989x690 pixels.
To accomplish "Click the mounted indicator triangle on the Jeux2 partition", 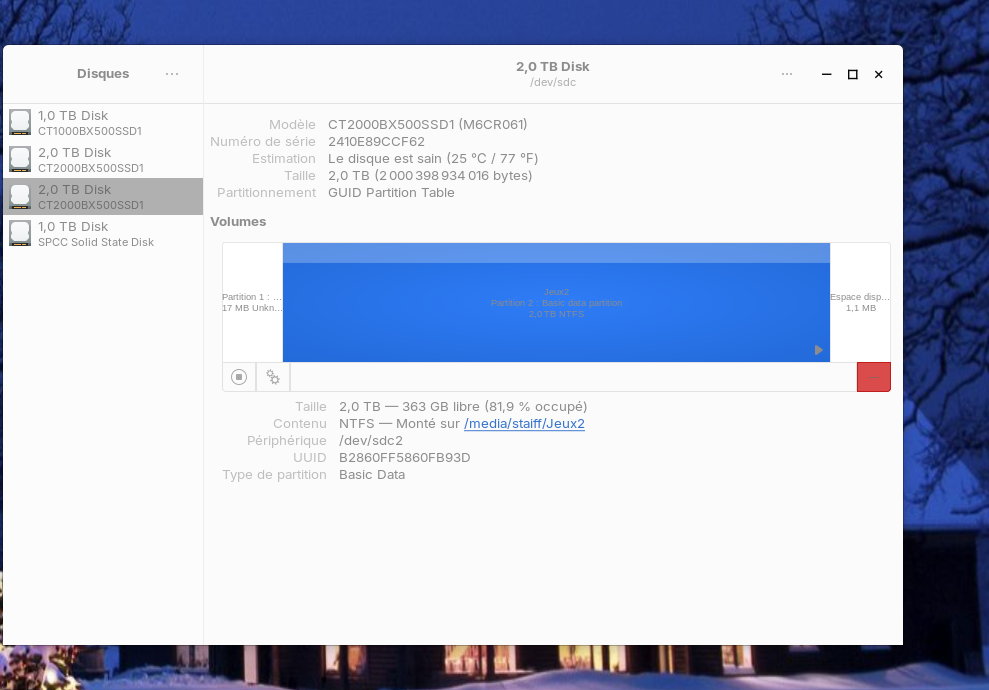I will [x=818, y=350].
